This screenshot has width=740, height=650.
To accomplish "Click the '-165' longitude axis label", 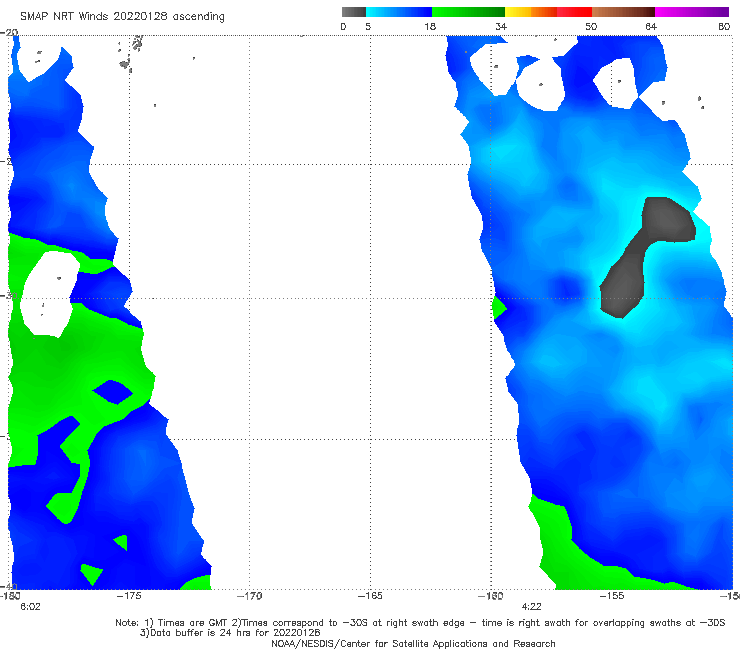I will [x=370, y=596].
